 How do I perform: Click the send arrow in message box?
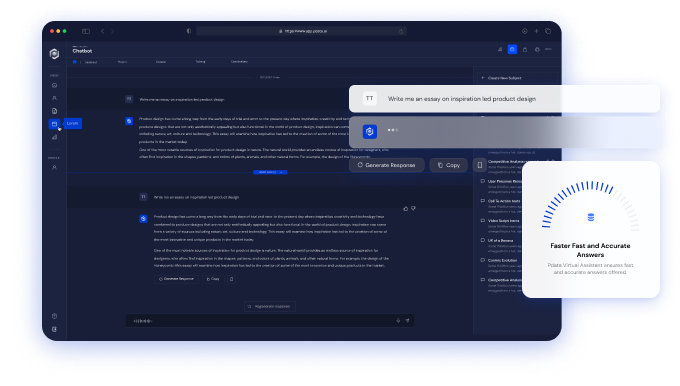(x=407, y=321)
